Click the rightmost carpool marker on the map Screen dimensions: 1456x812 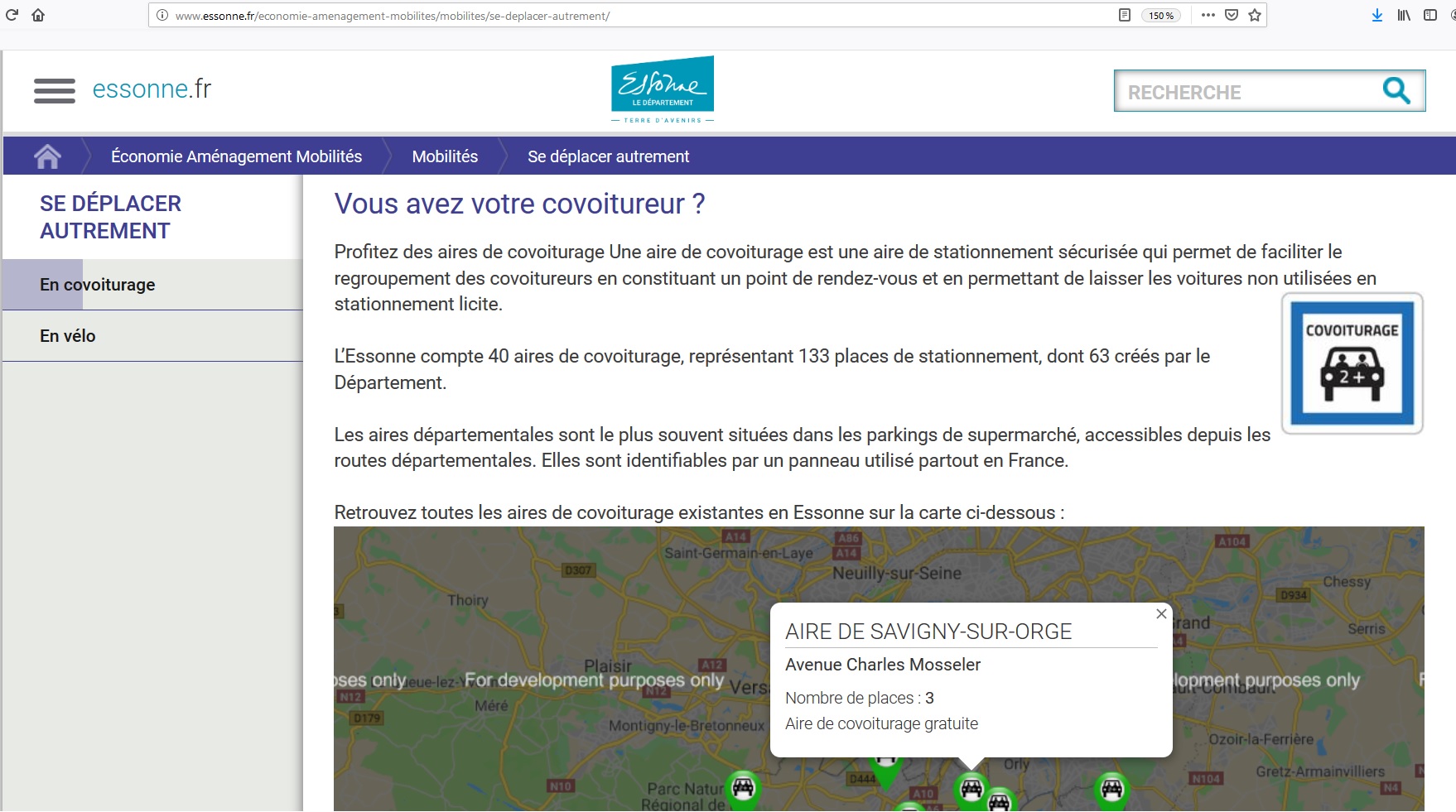pyautogui.click(x=1111, y=789)
